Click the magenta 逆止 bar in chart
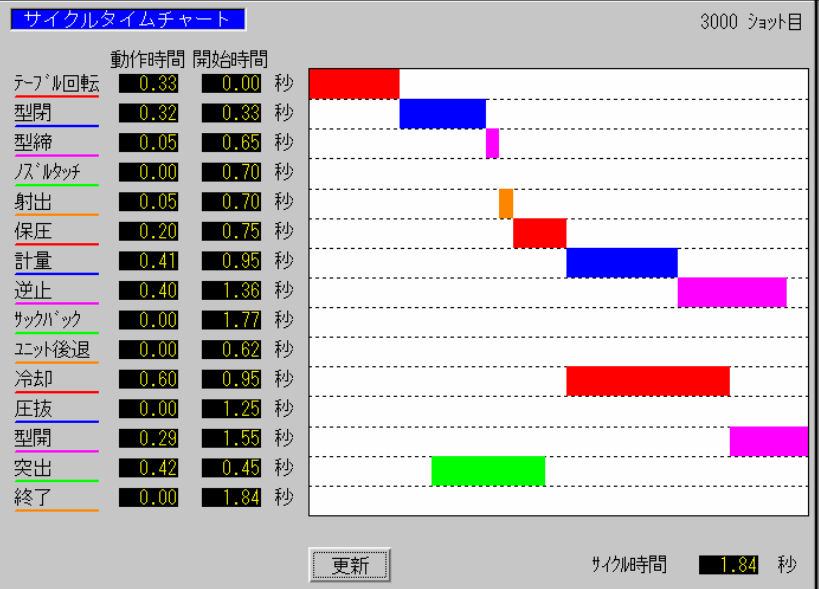 click(x=732, y=293)
